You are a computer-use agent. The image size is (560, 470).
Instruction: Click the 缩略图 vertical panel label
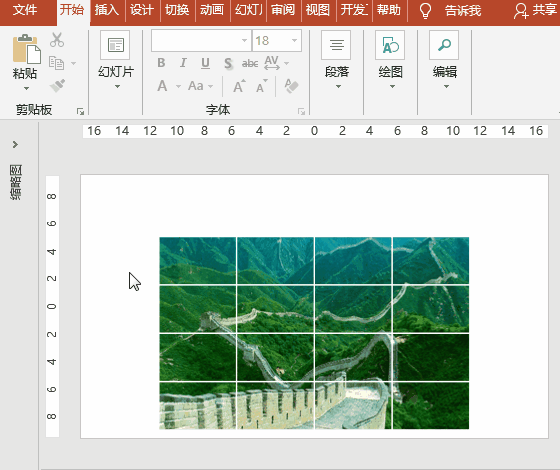[x=16, y=182]
